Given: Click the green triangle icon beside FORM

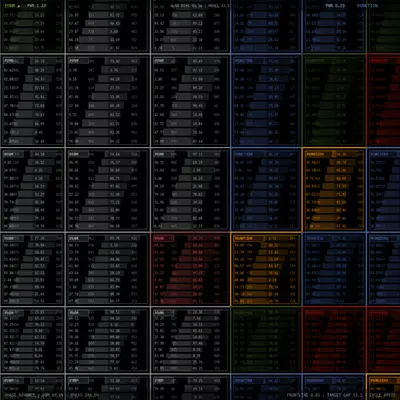Looking at the screenshot, I should coord(19,6).
